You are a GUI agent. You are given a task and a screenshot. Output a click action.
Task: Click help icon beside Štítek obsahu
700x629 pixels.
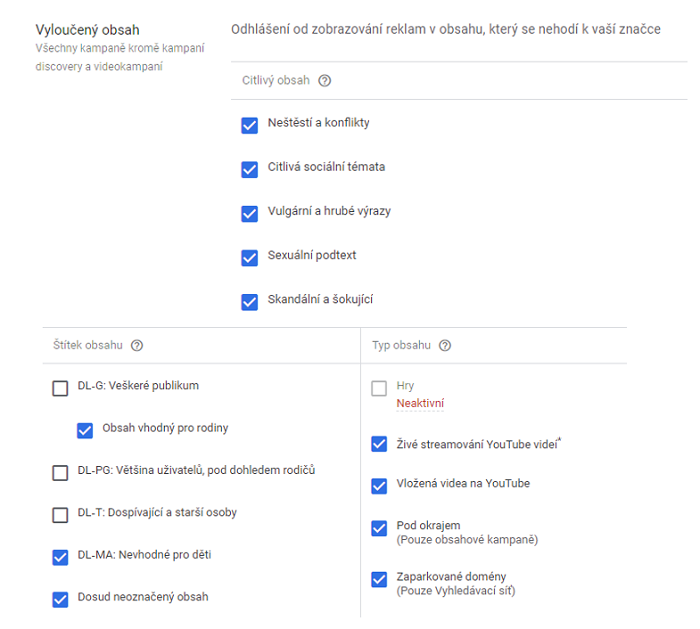[x=137, y=346]
